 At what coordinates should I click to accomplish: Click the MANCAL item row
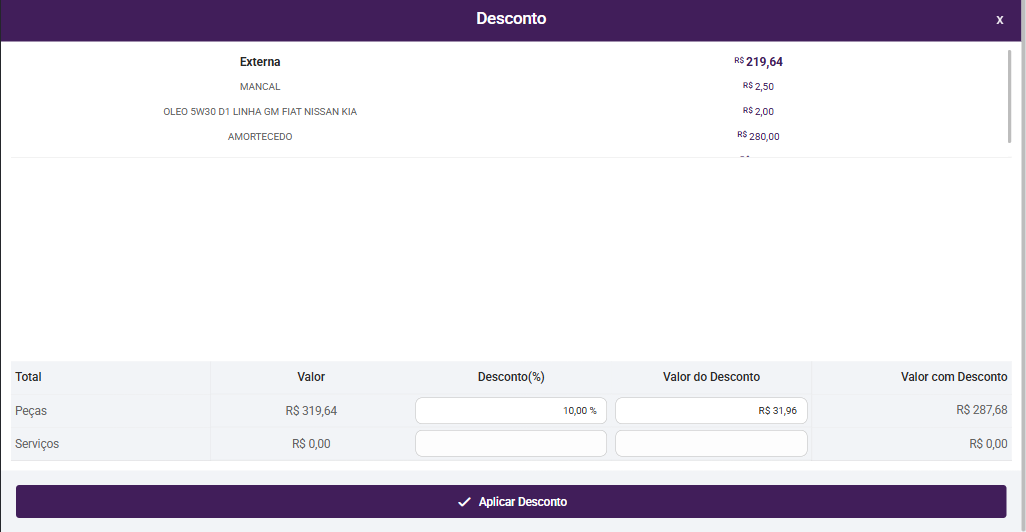[260, 87]
